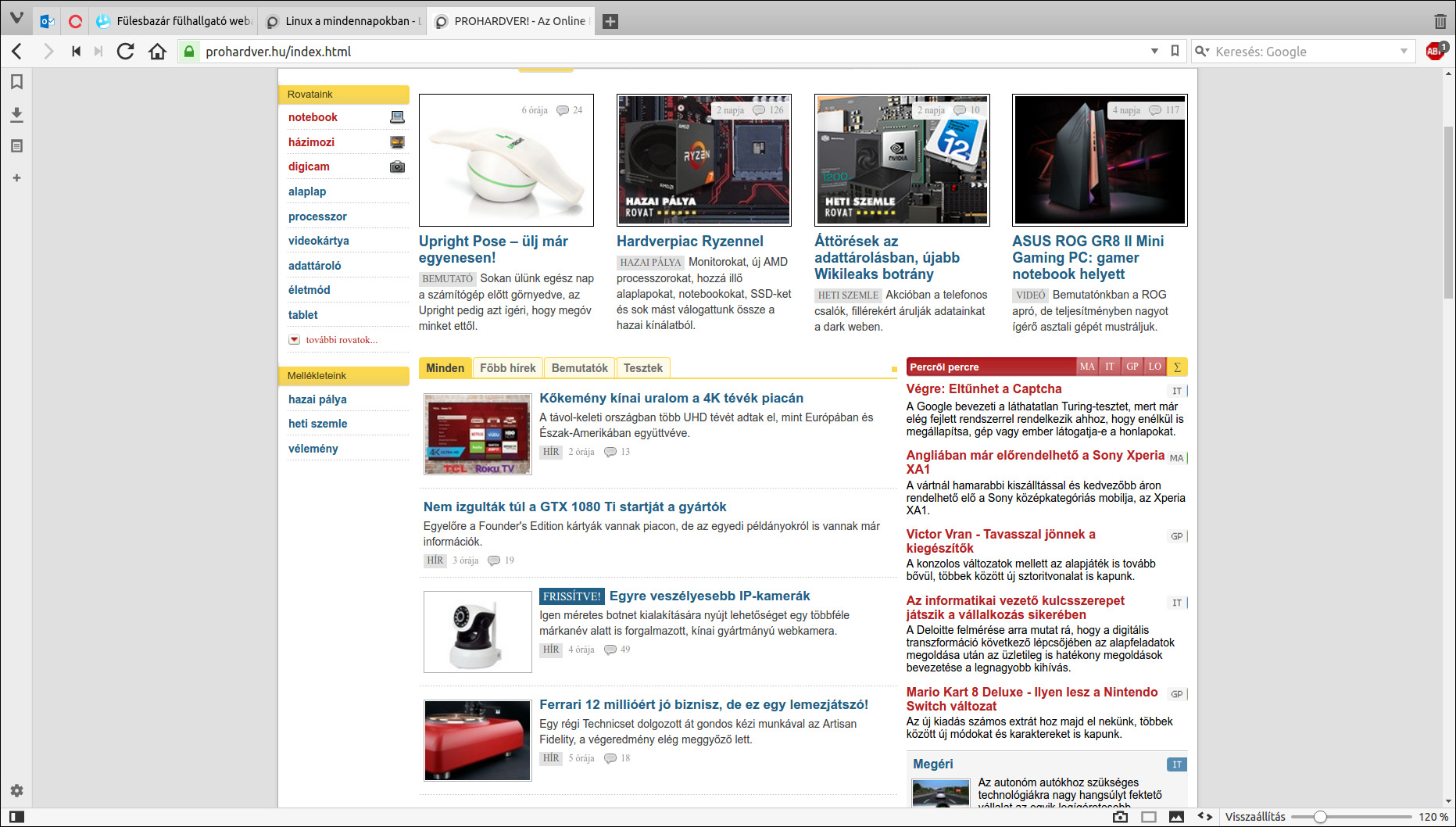Screen dimensions: 1456x827
Task: Select the Minden news tab
Action: pos(445,368)
